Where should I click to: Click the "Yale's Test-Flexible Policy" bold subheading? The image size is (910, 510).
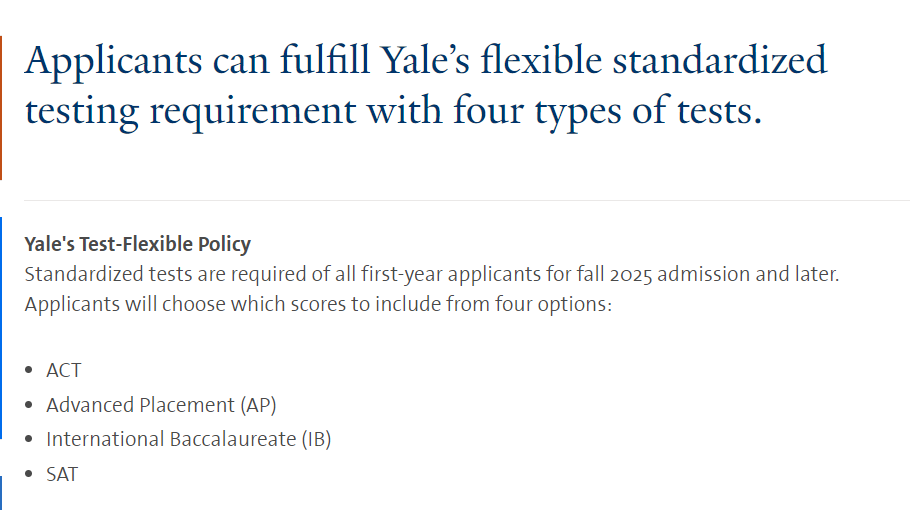138,244
